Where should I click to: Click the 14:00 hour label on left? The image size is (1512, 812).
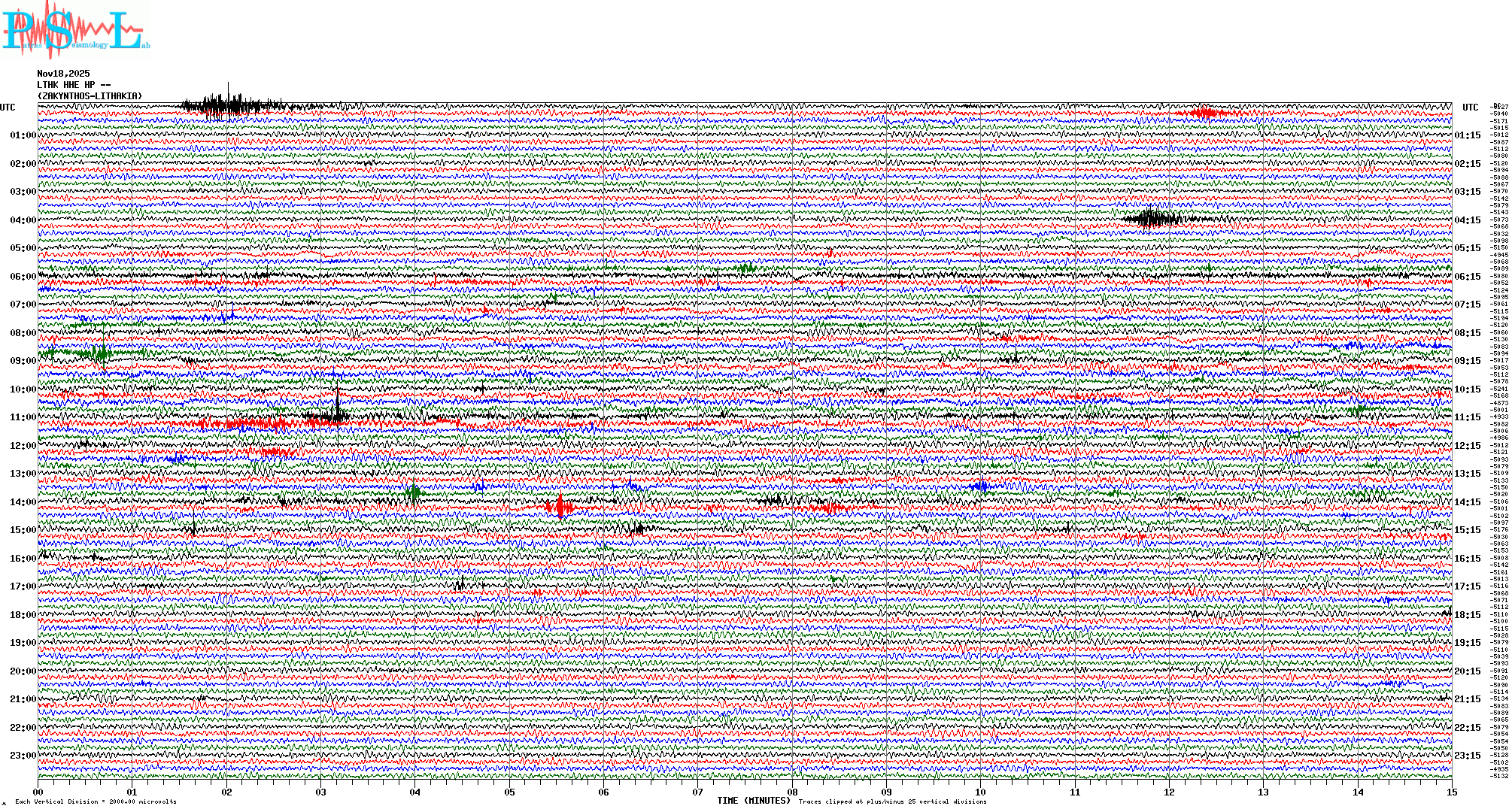23,502
